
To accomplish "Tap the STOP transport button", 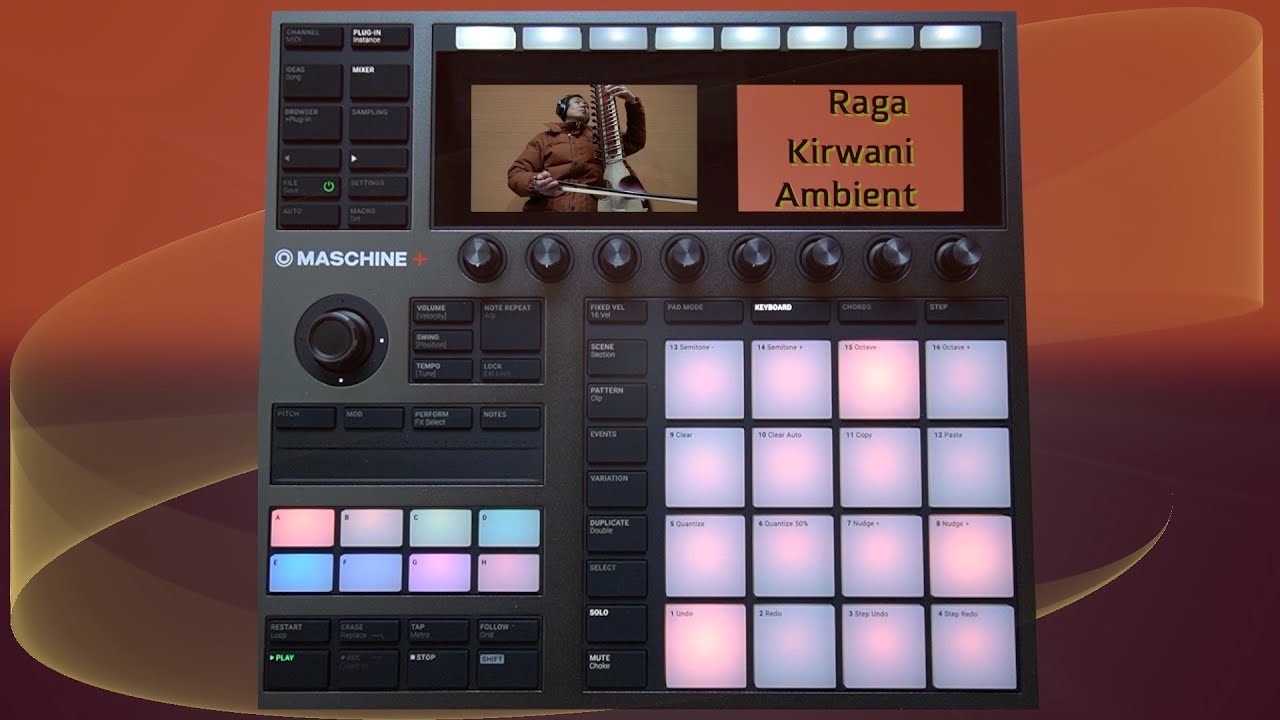I will (x=437, y=668).
